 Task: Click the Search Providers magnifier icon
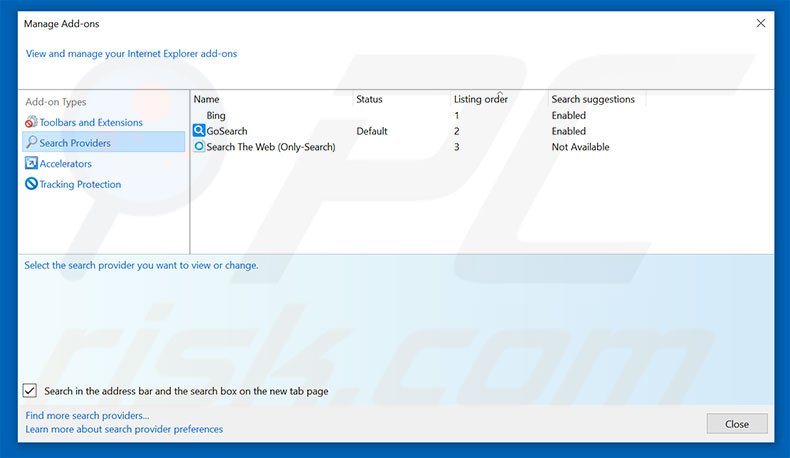point(31,143)
